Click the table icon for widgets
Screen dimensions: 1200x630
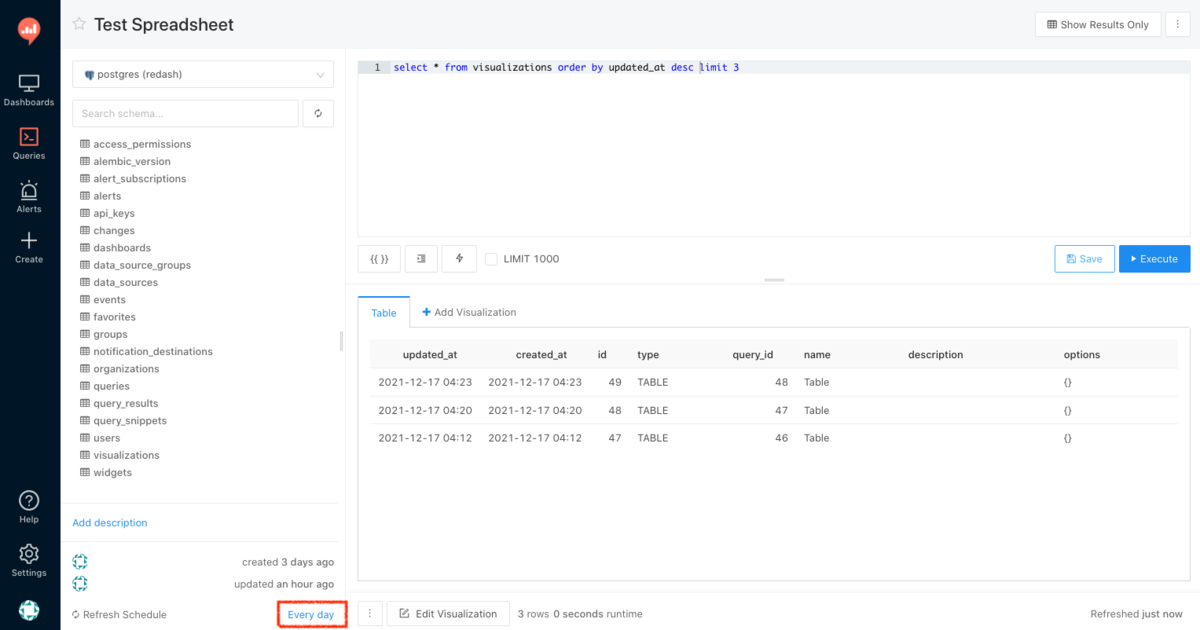[85, 472]
